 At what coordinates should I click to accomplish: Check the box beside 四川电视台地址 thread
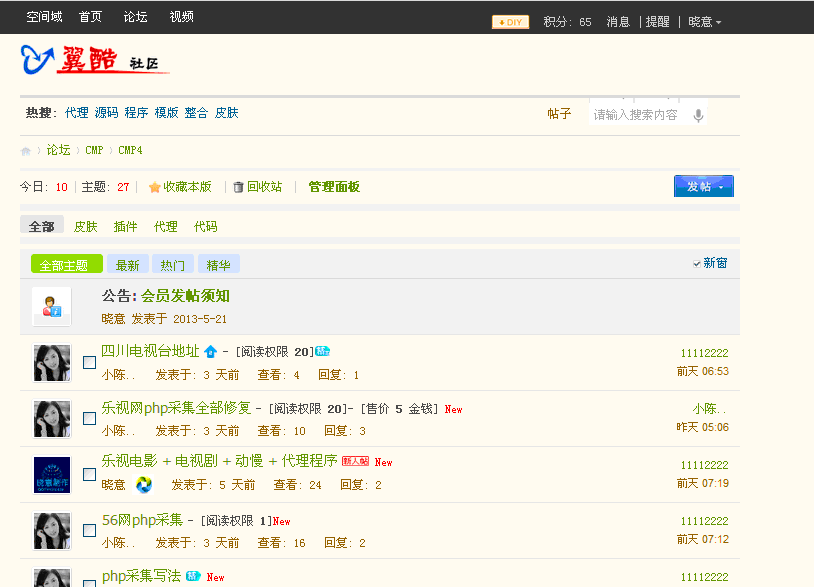point(89,362)
